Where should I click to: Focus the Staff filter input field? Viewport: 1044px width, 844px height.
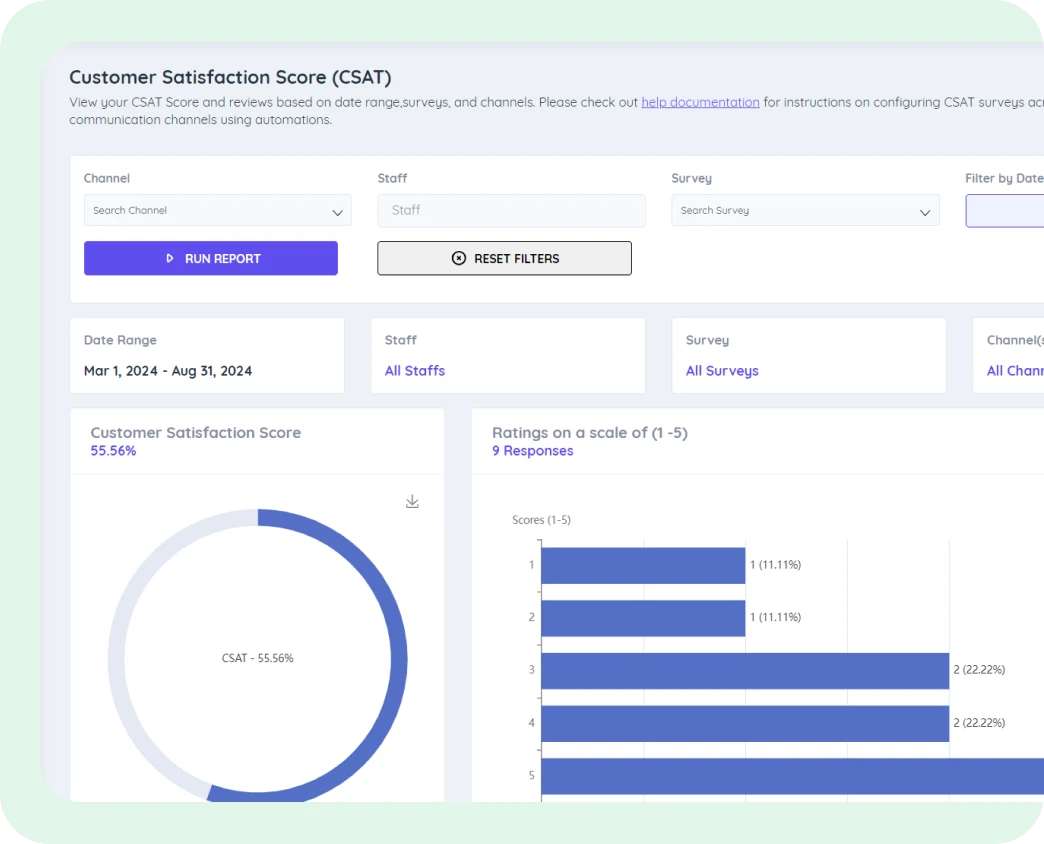(511, 210)
